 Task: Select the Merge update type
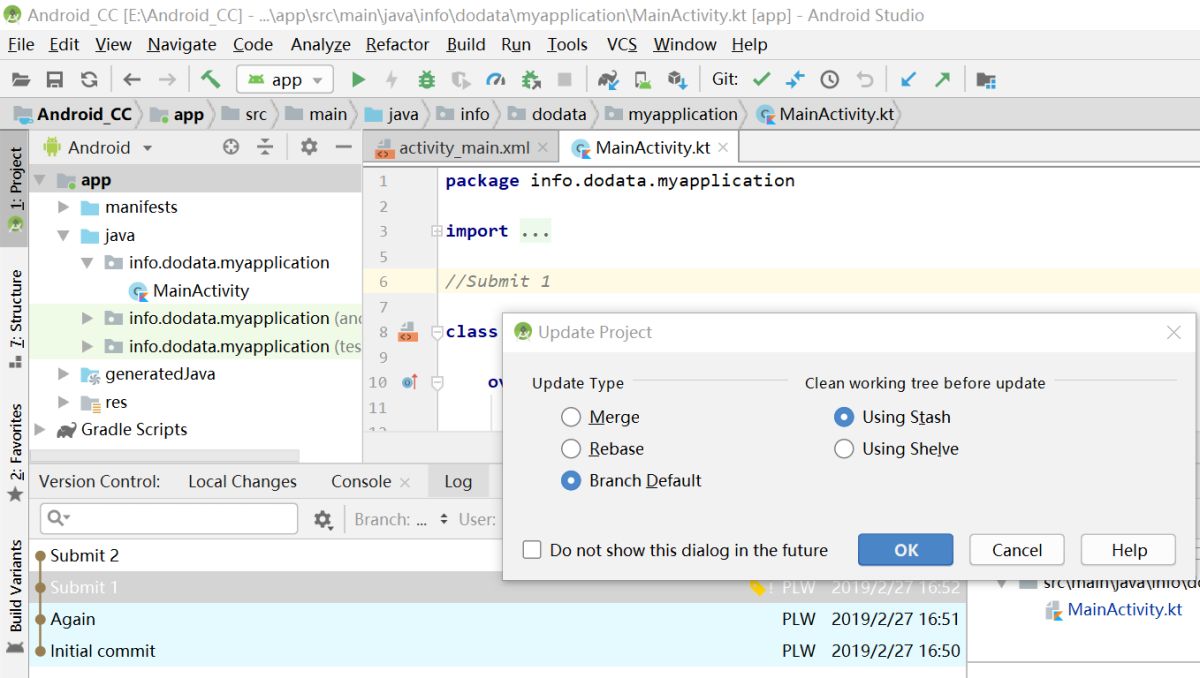(571, 417)
